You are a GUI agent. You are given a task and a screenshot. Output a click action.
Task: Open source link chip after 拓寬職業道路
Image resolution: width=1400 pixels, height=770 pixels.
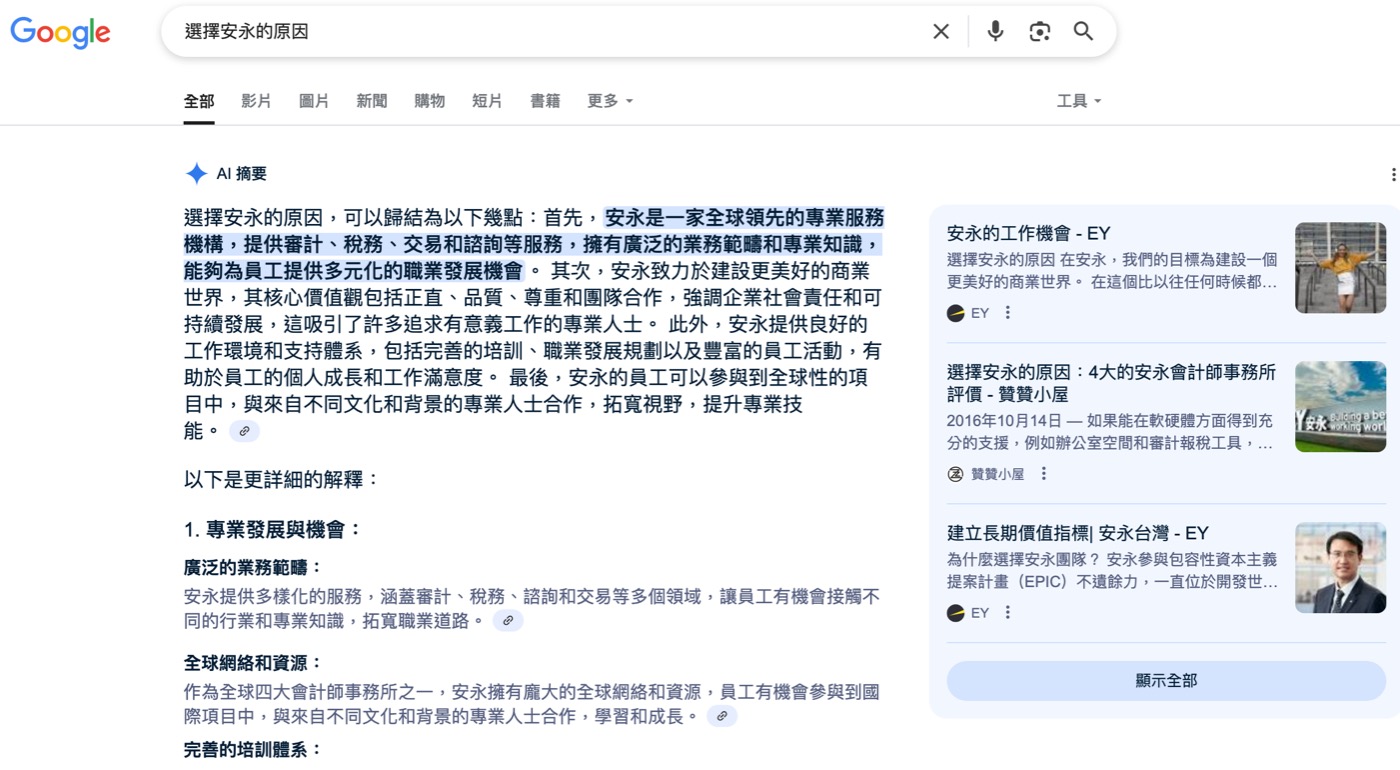[x=508, y=621]
